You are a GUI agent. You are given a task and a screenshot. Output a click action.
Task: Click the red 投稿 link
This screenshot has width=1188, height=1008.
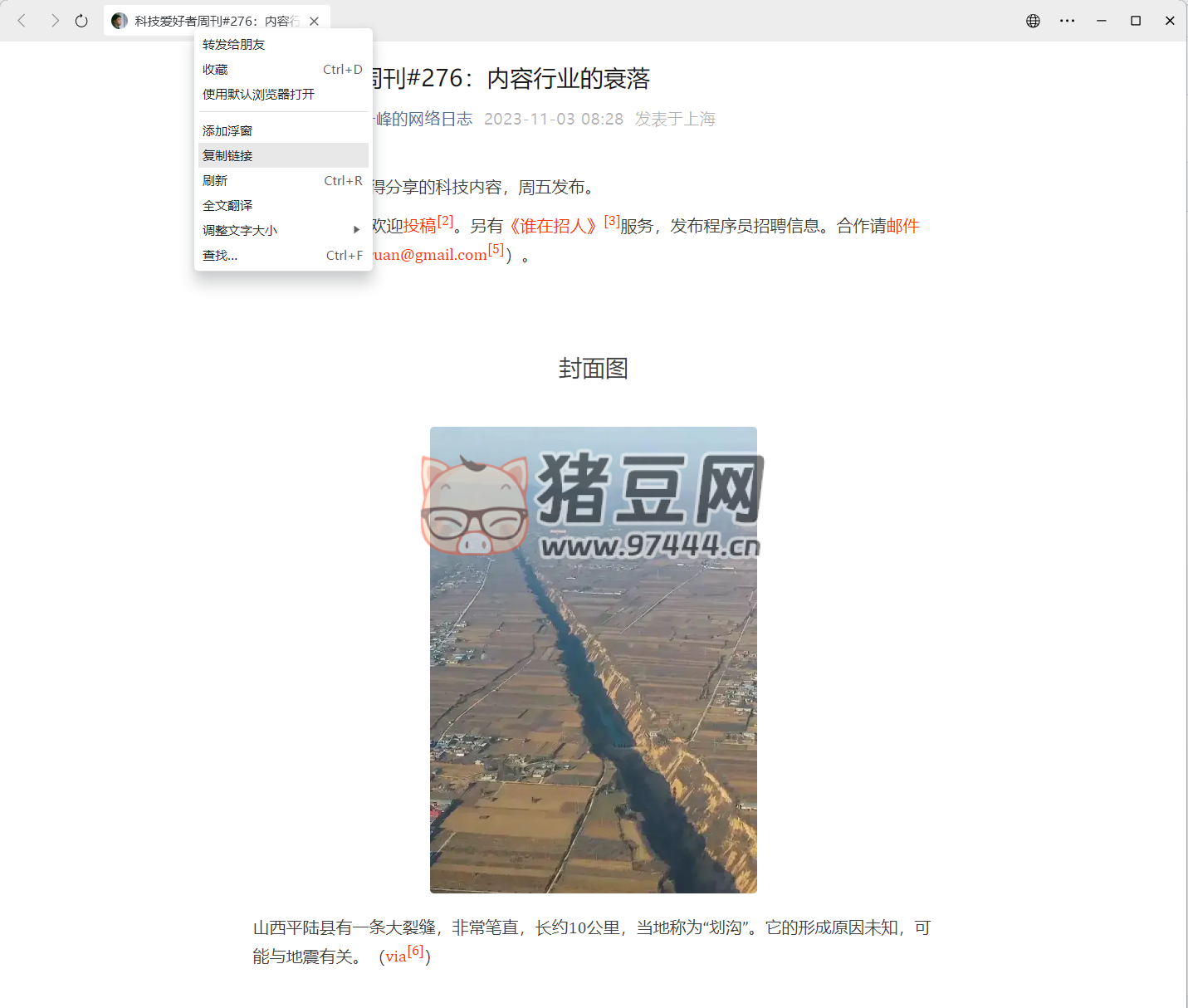[x=420, y=227]
